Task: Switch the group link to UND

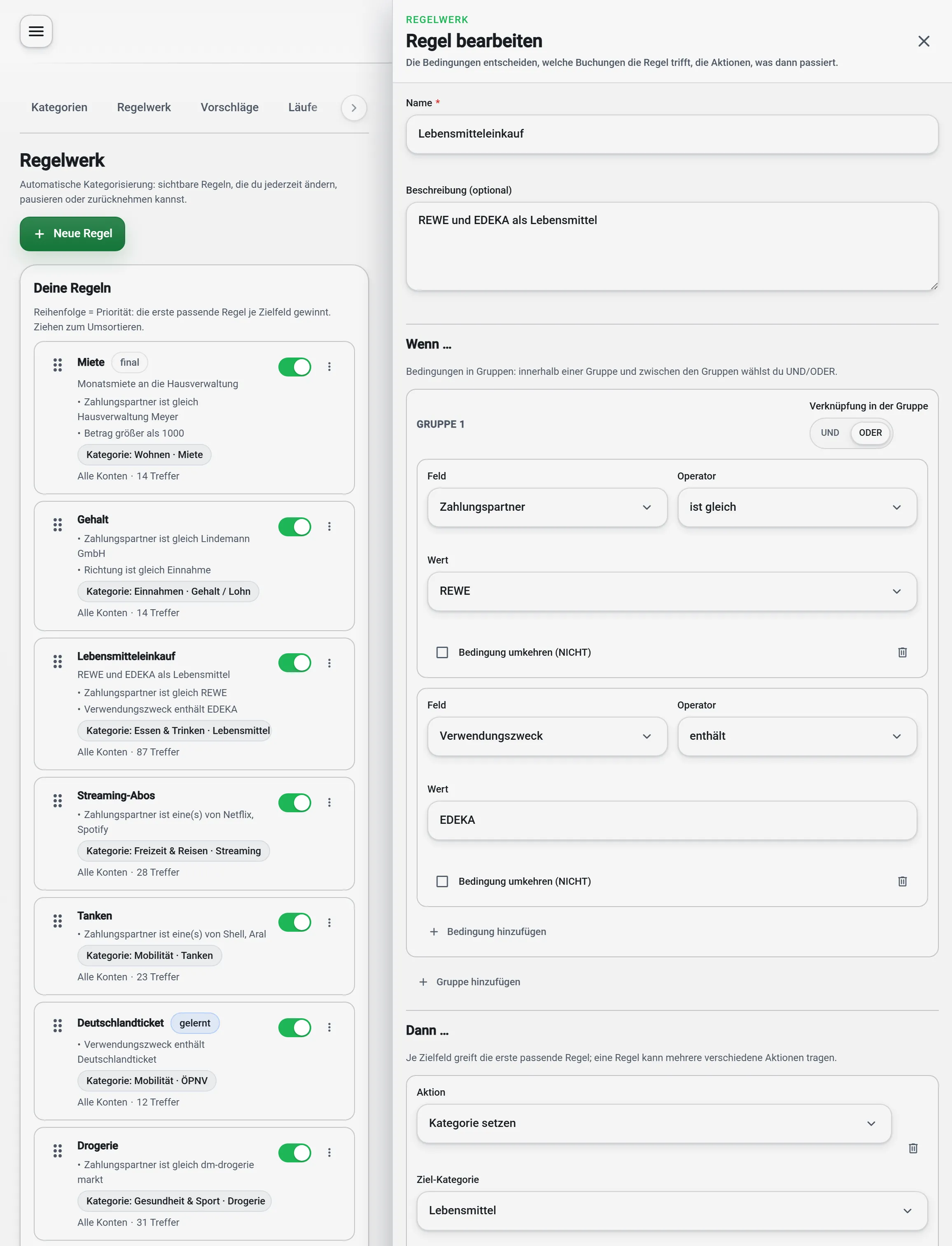Action: coord(830,433)
